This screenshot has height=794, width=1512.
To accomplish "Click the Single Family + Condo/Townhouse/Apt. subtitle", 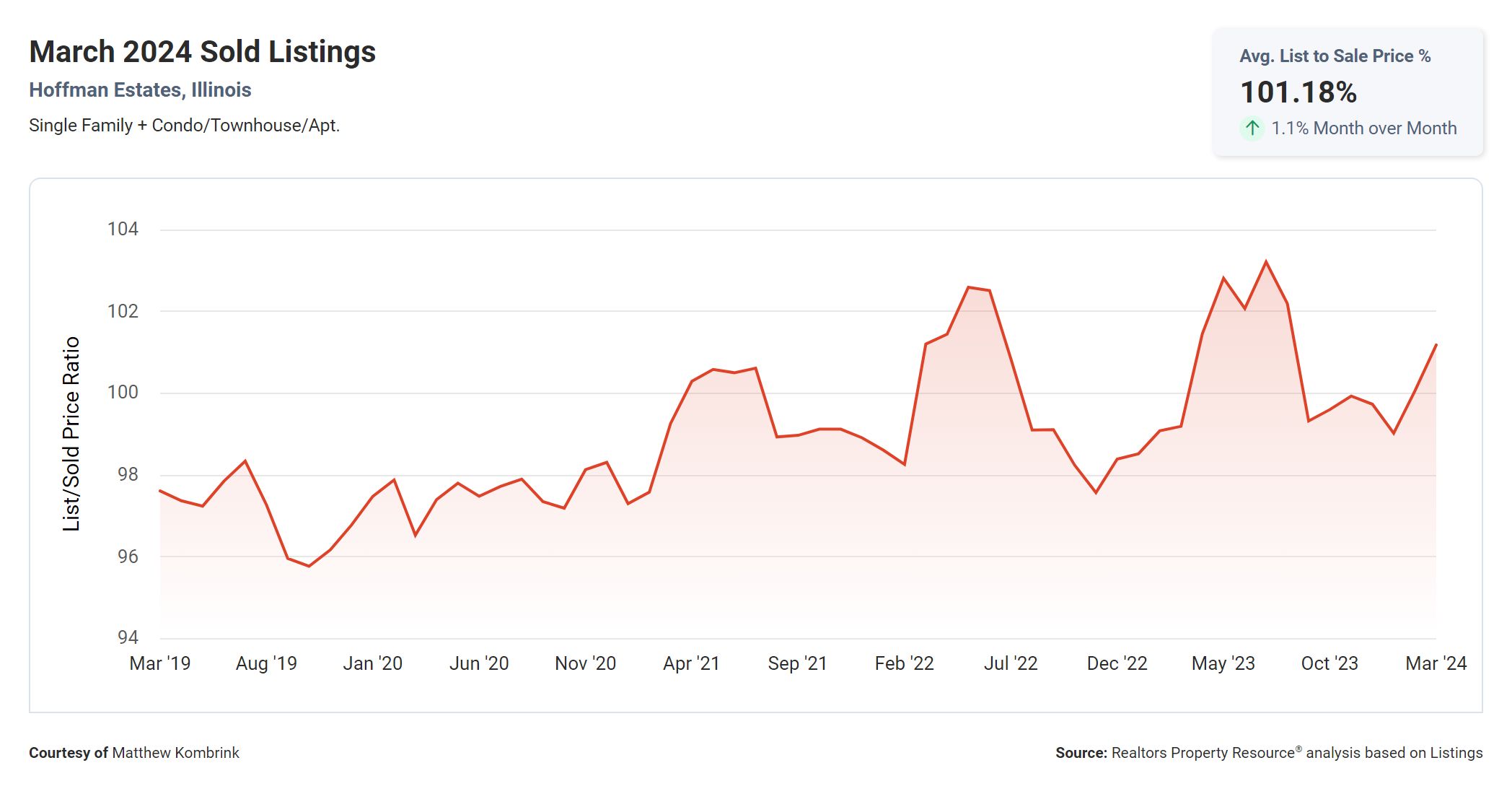I will coord(184,126).
